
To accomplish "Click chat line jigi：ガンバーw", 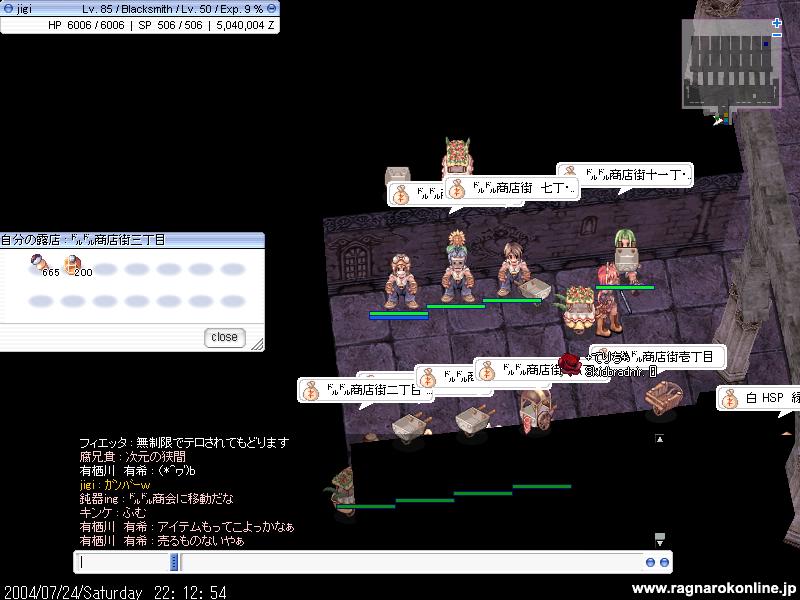I will pyautogui.click(x=115, y=485).
